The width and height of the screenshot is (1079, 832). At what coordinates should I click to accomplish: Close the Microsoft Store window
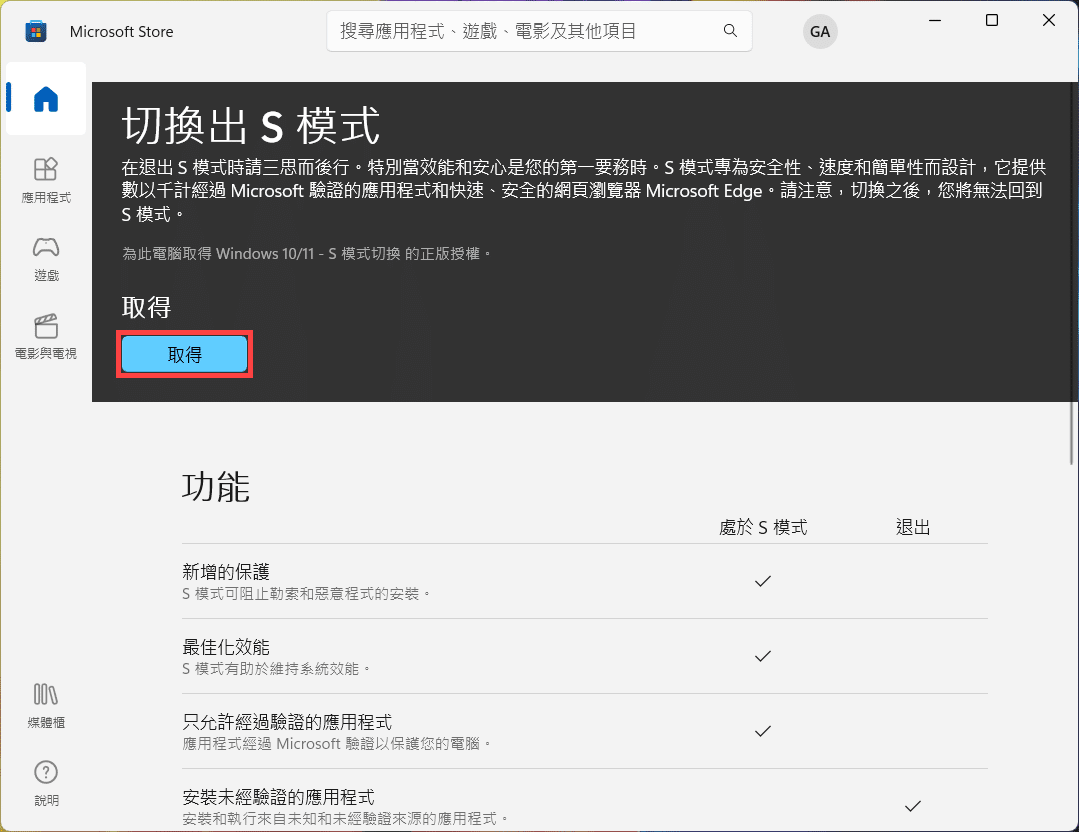tap(1048, 21)
